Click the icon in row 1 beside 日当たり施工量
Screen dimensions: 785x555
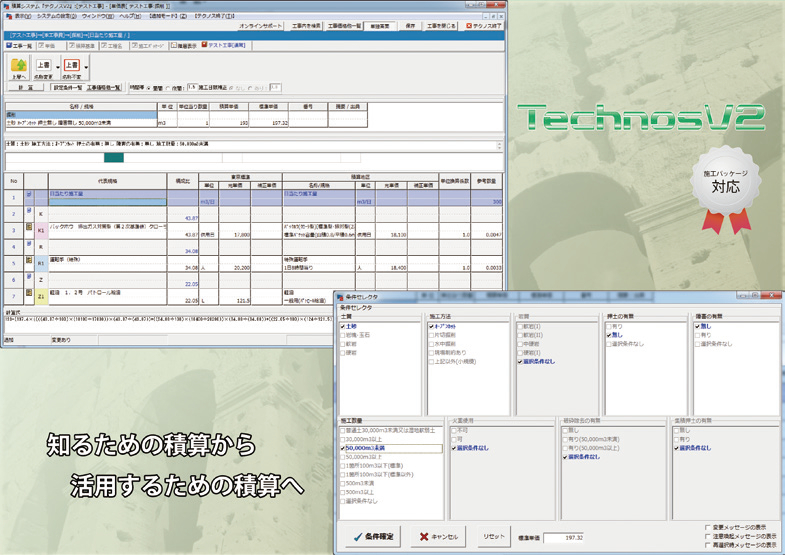29,194
